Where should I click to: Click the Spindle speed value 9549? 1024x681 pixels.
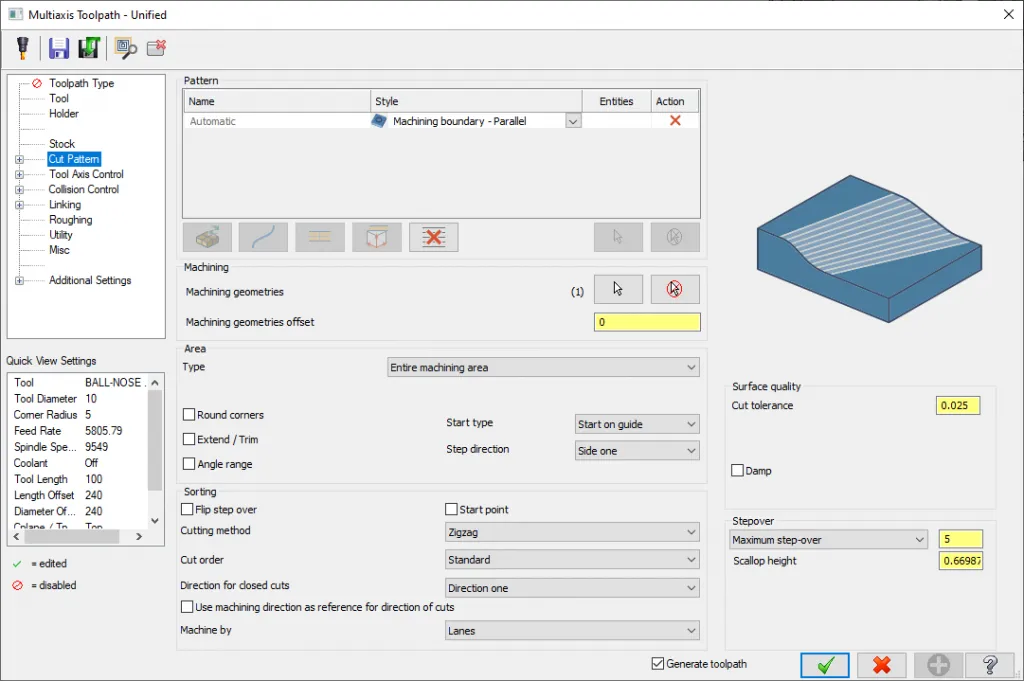97,447
